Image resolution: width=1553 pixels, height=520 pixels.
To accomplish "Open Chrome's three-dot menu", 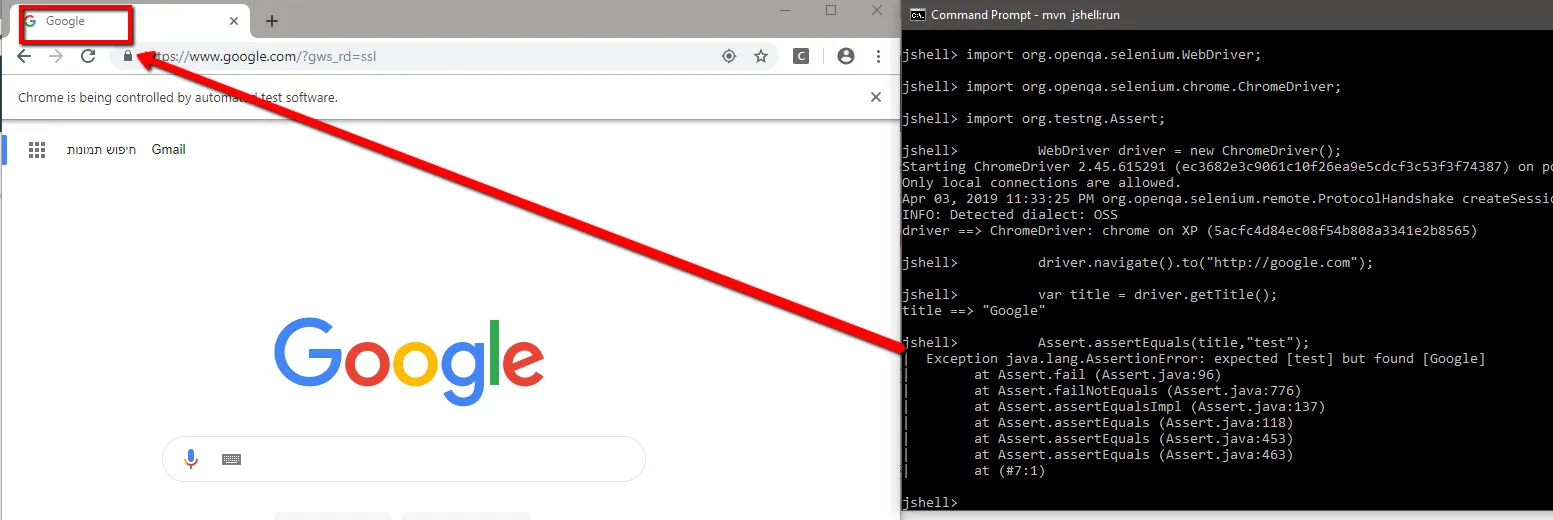I will tap(878, 57).
